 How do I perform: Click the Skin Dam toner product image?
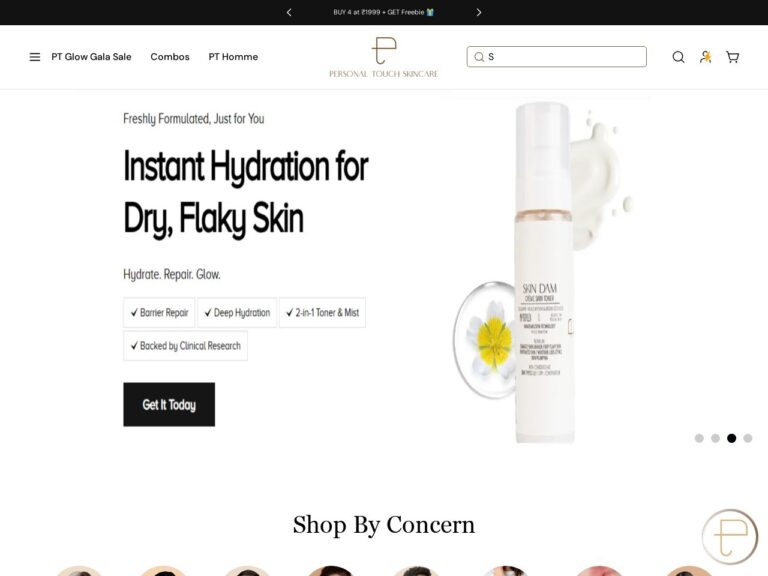tap(544, 272)
